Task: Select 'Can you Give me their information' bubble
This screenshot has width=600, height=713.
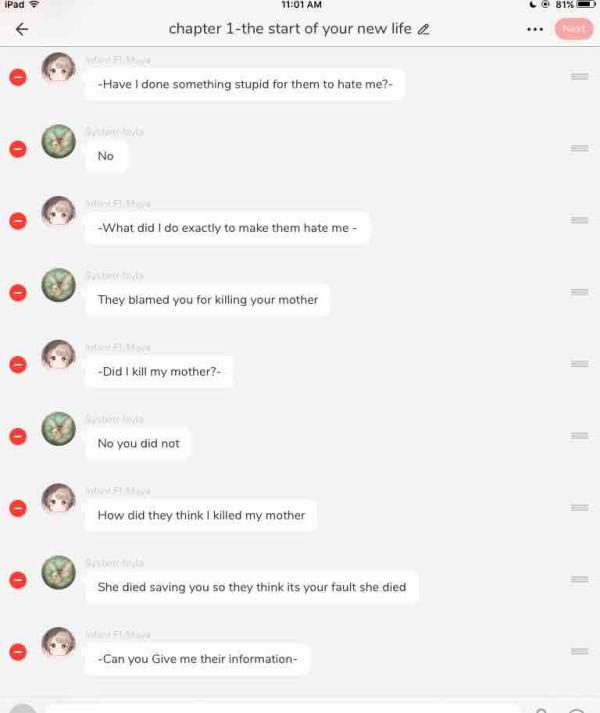Action: [197, 659]
